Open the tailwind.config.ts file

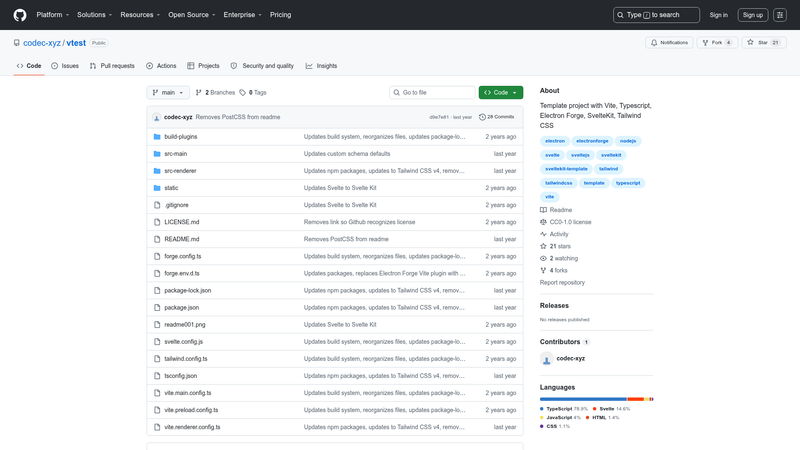pyautogui.click(x=186, y=359)
